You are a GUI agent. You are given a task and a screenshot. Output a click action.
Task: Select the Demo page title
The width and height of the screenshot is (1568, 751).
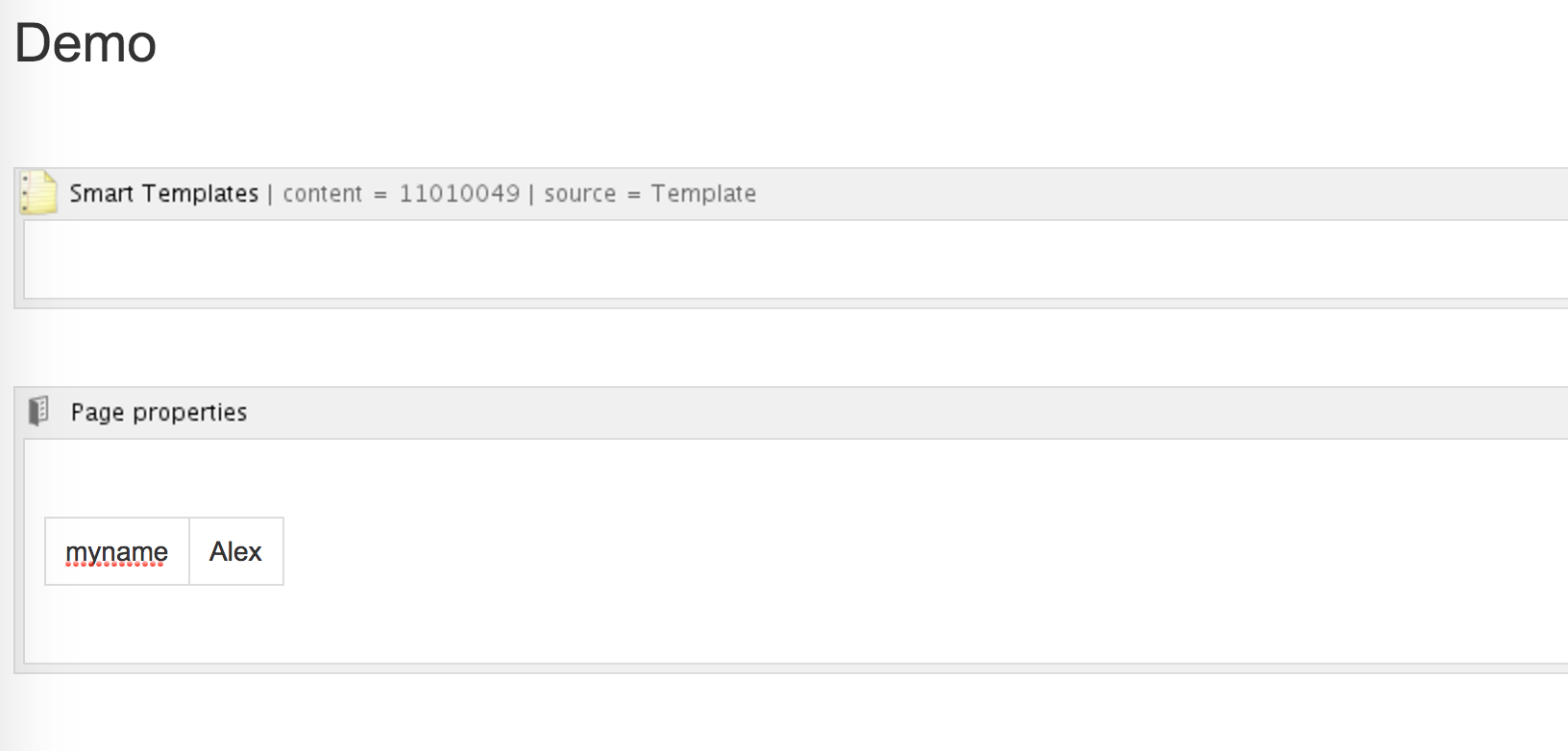86,43
